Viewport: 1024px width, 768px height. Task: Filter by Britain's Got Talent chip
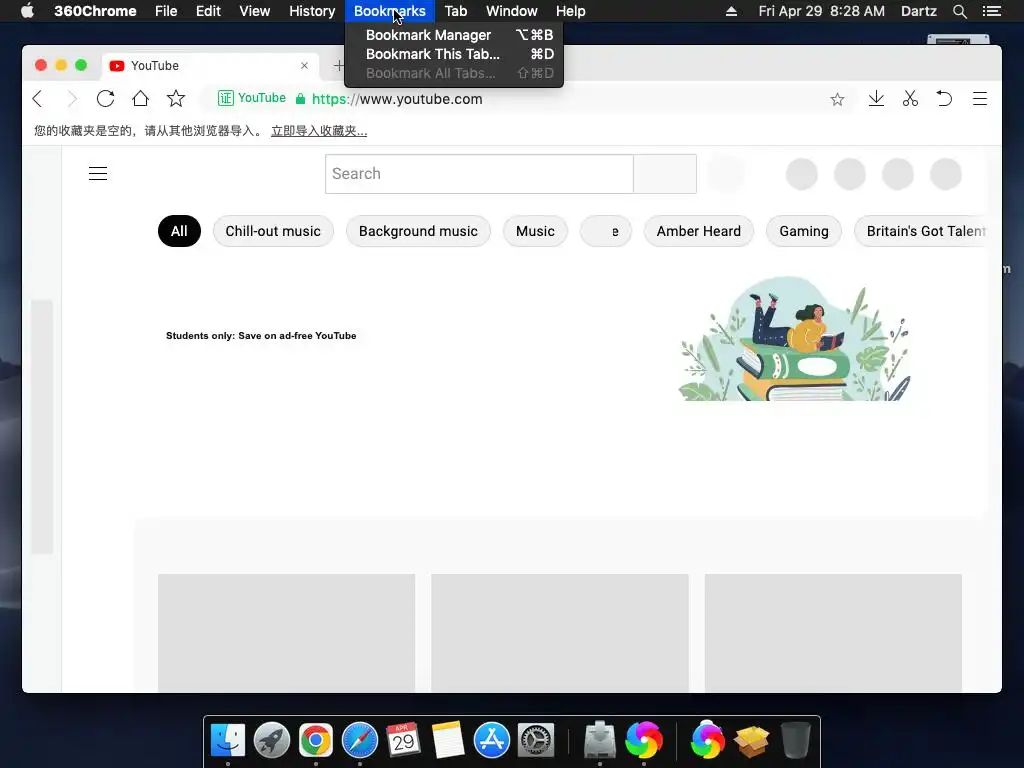point(921,231)
